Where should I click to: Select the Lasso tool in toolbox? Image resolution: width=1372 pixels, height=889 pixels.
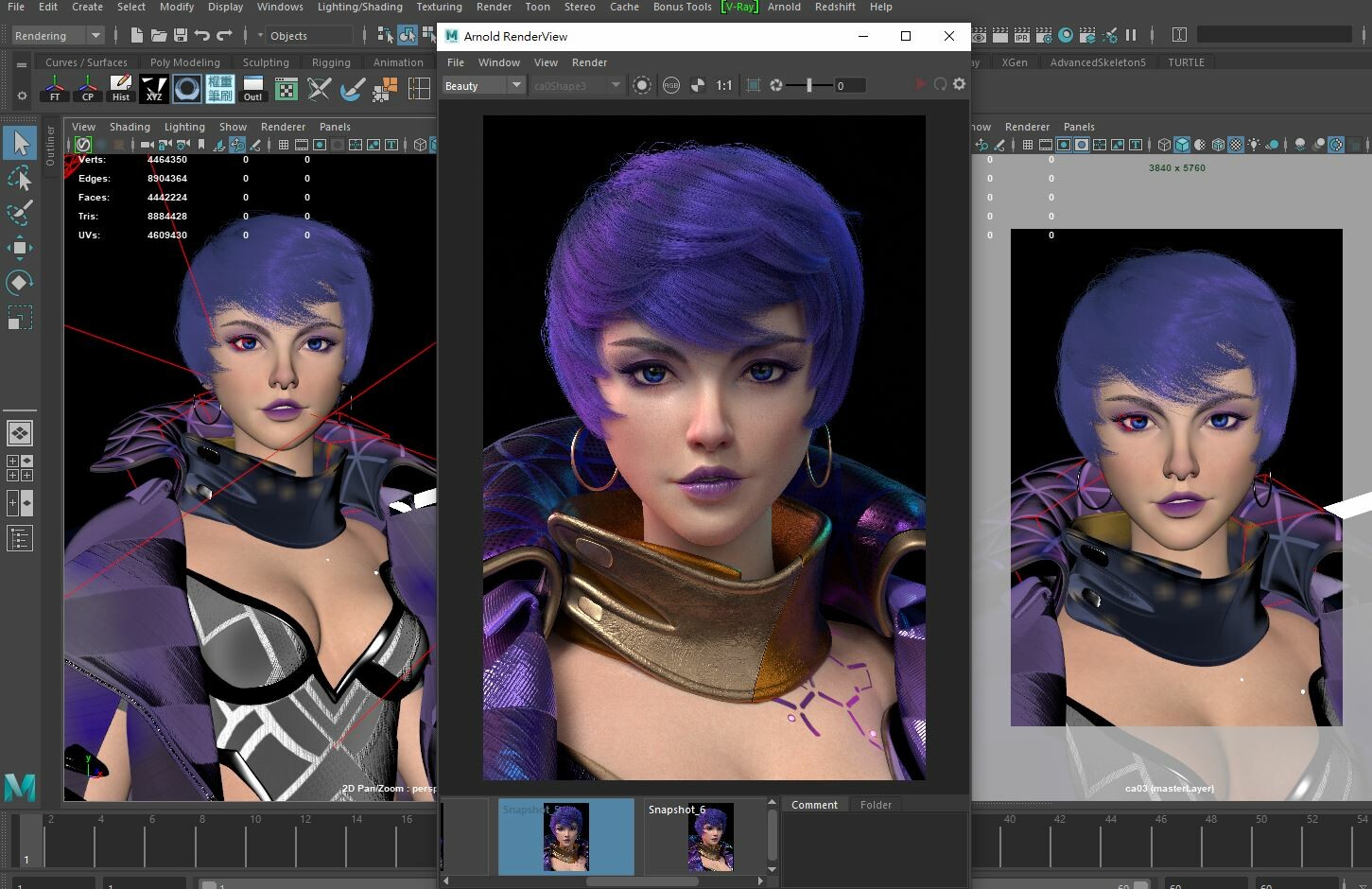coord(19,178)
